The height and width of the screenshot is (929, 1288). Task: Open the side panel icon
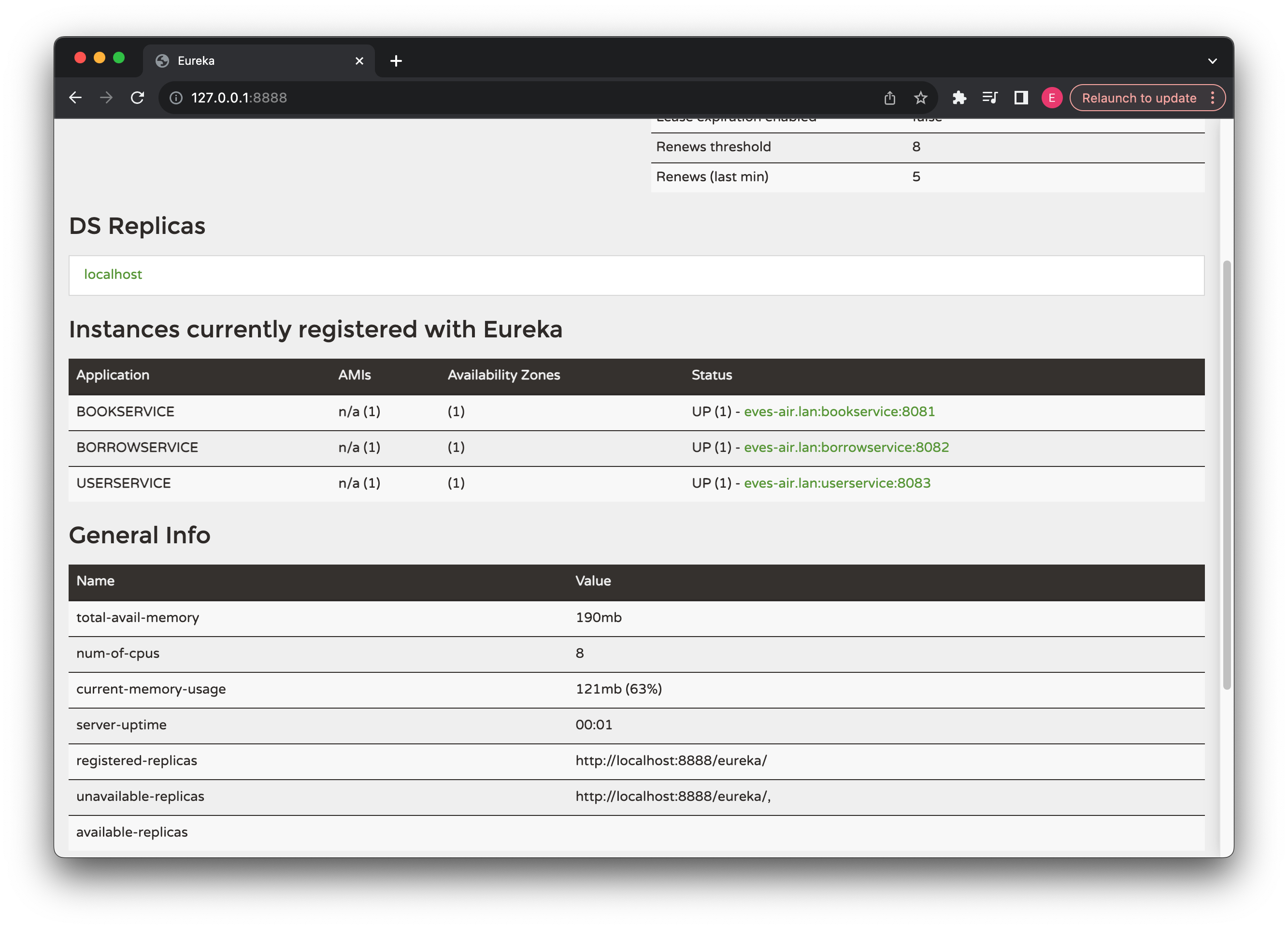[x=1020, y=97]
